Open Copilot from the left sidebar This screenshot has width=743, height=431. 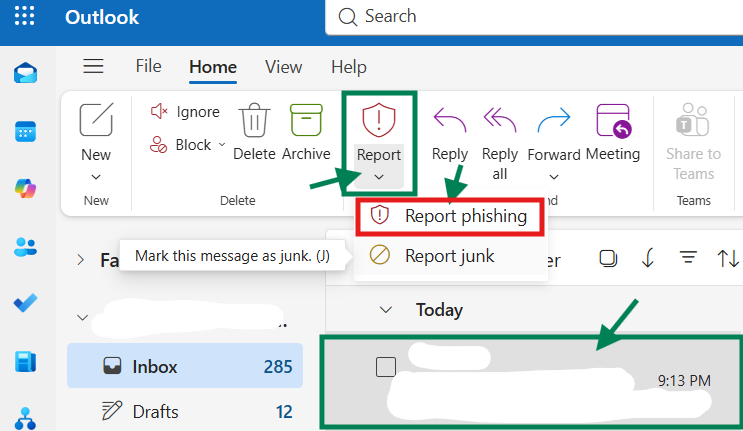[x=26, y=189]
